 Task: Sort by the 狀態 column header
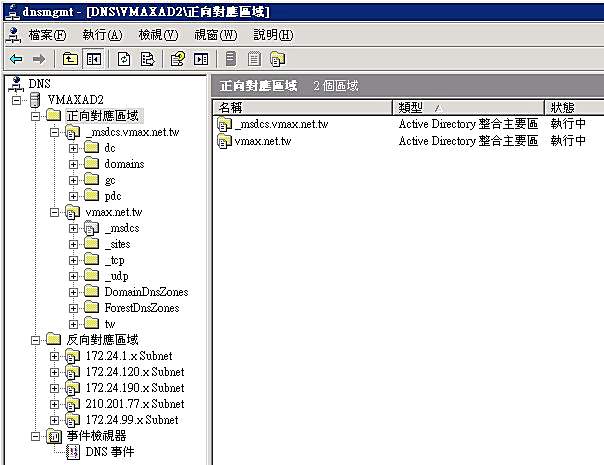(574, 107)
